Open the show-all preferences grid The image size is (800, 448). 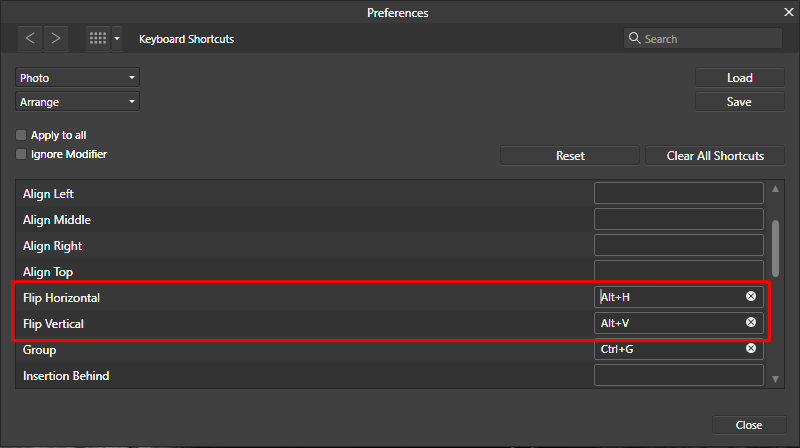(x=98, y=39)
